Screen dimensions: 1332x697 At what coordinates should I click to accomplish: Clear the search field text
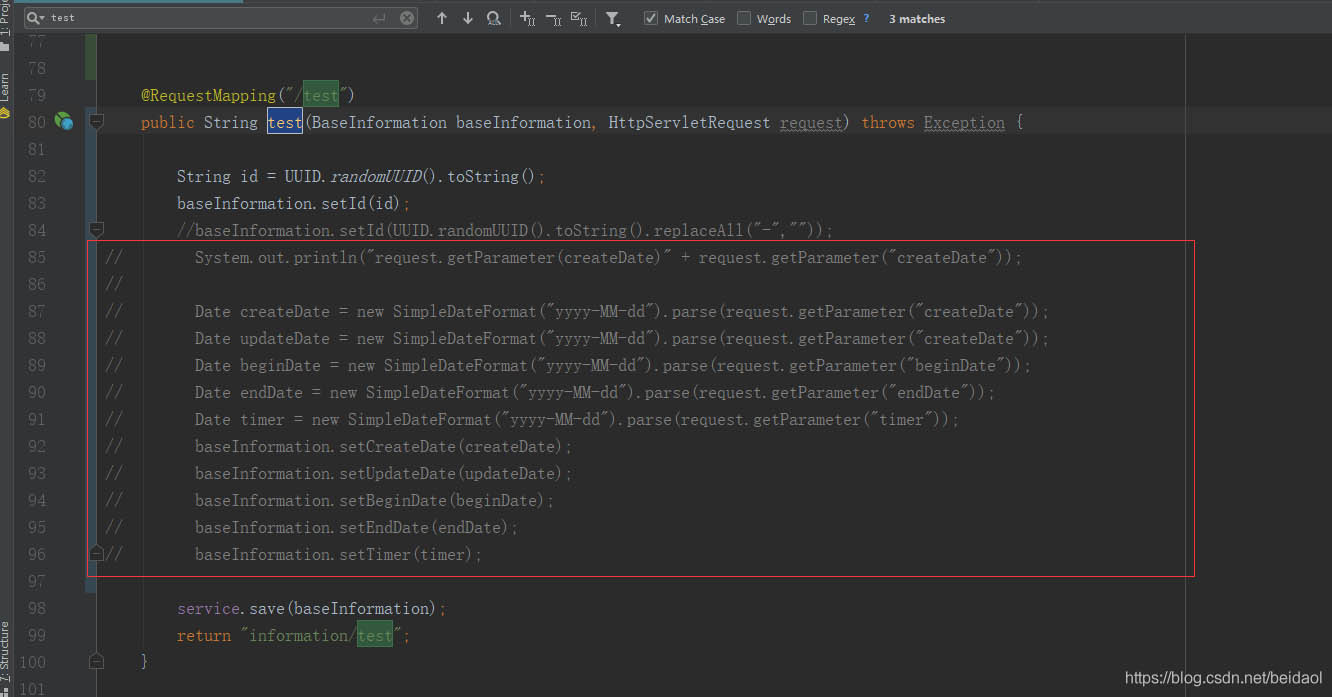click(x=407, y=18)
